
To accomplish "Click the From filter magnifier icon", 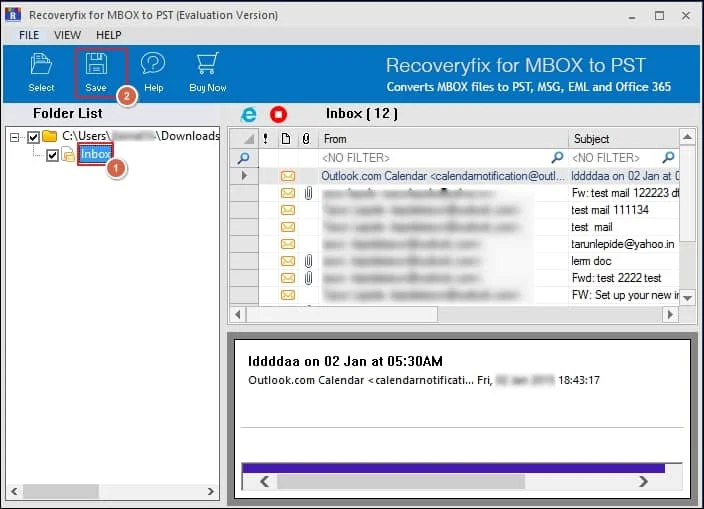I will [x=557, y=157].
